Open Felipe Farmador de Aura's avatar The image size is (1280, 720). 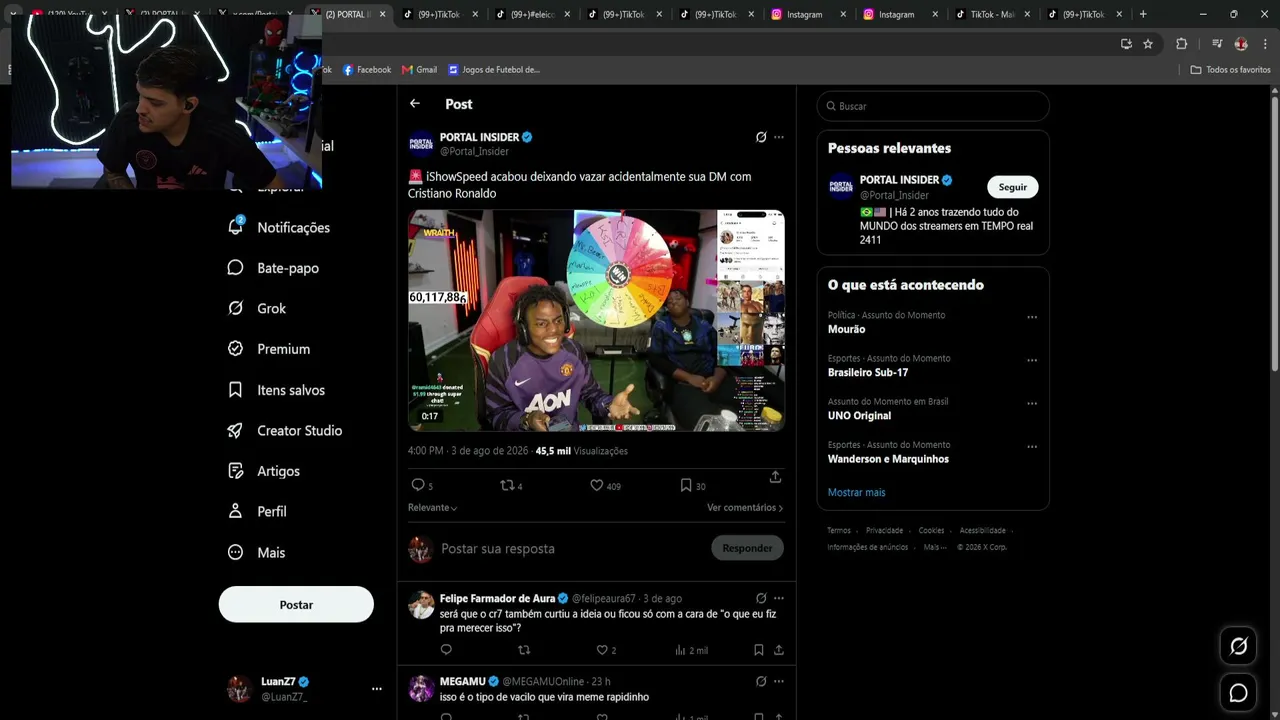click(x=421, y=605)
